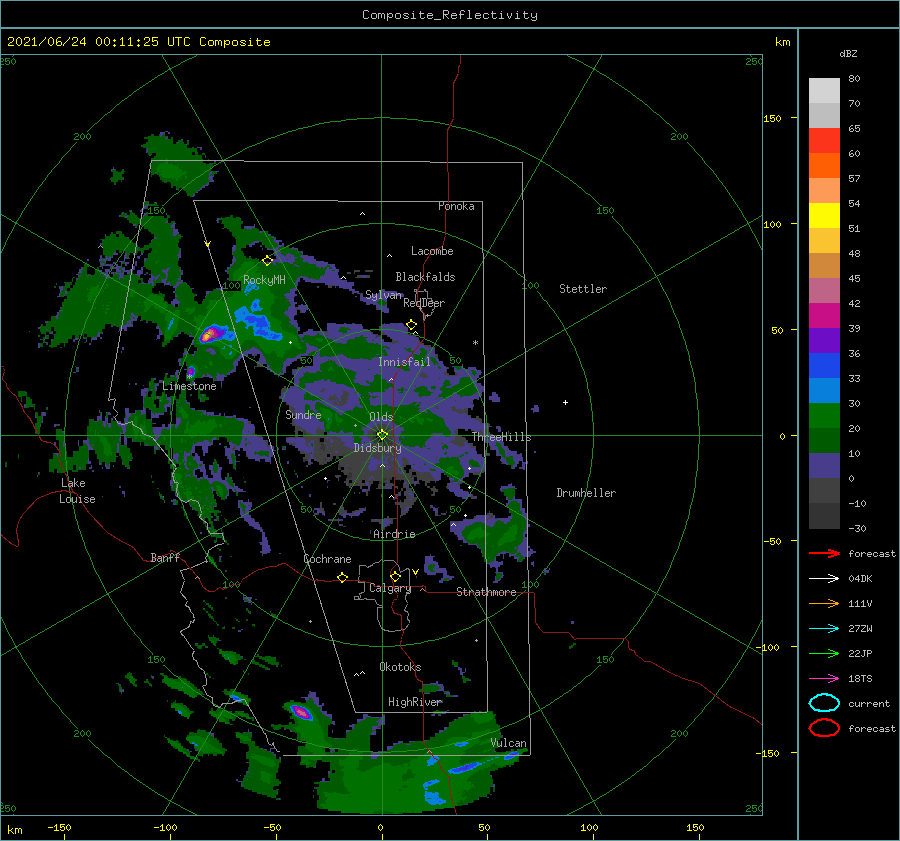Click the HighRiver label

[415, 702]
